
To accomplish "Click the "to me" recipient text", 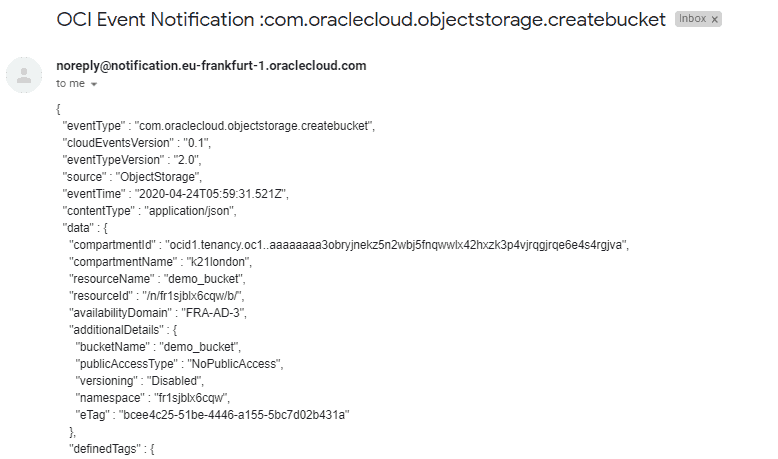I will pyautogui.click(x=70, y=84).
